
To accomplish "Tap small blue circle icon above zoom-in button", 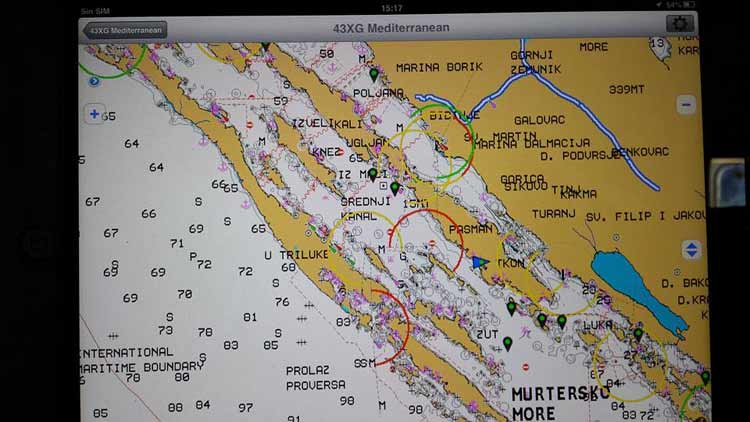I will [x=94, y=82].
